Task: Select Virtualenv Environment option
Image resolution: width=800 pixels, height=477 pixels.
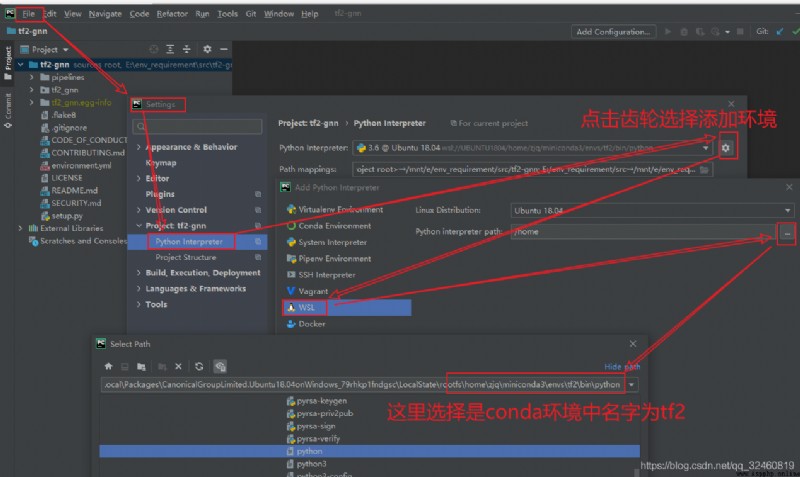Action: pyautogui.click(x=335, y=210)
